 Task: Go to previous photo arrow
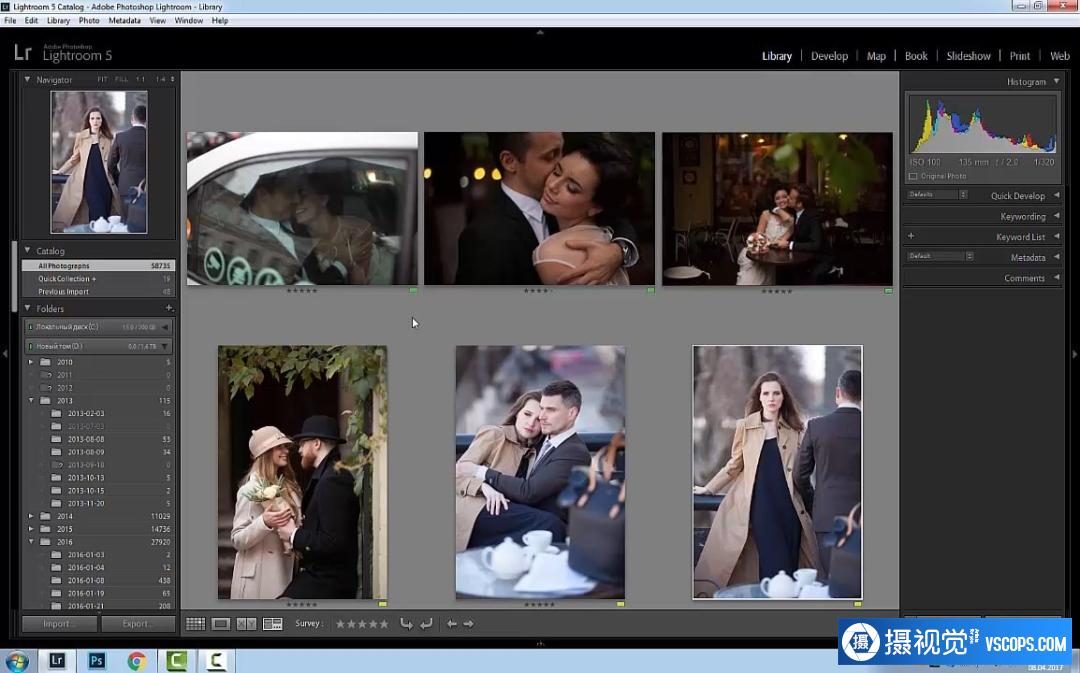point(451,624)
